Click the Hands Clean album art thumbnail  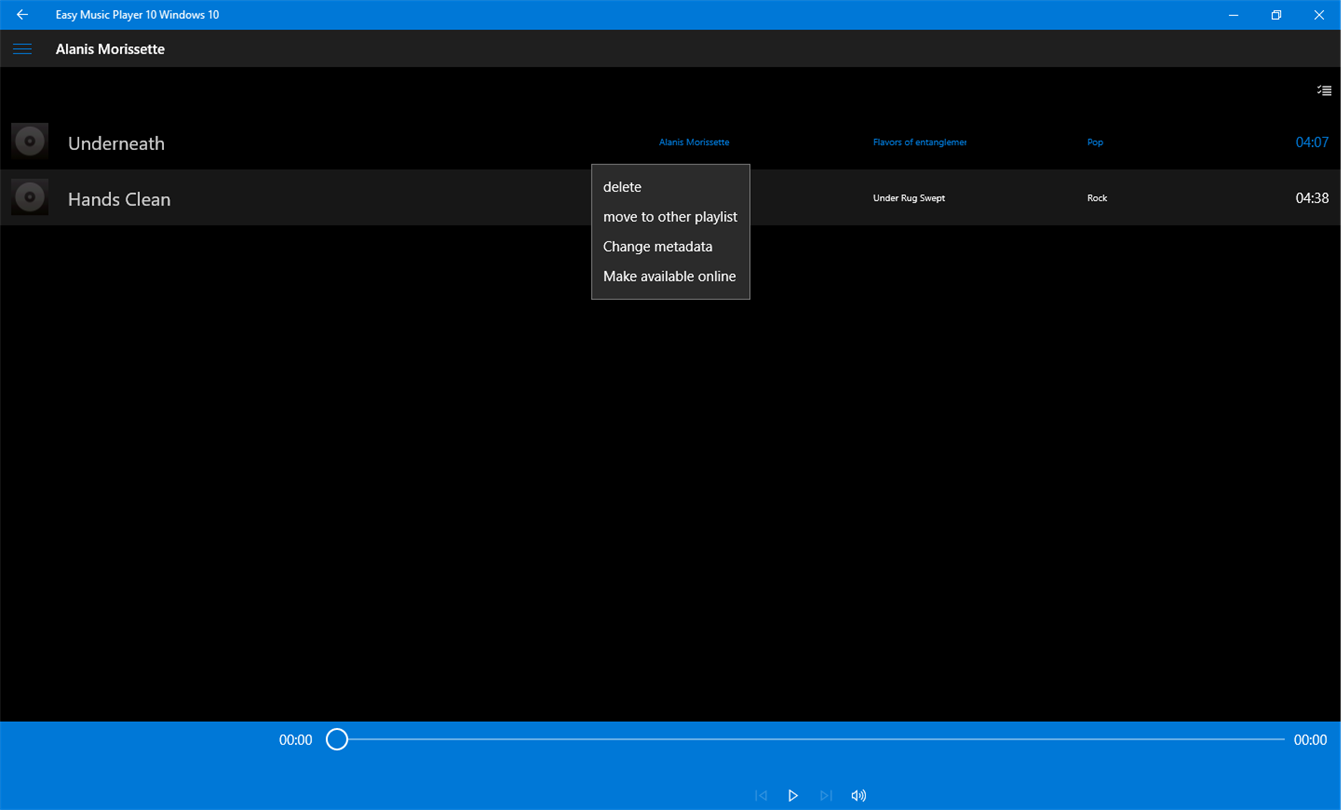[x=30, y=197]
